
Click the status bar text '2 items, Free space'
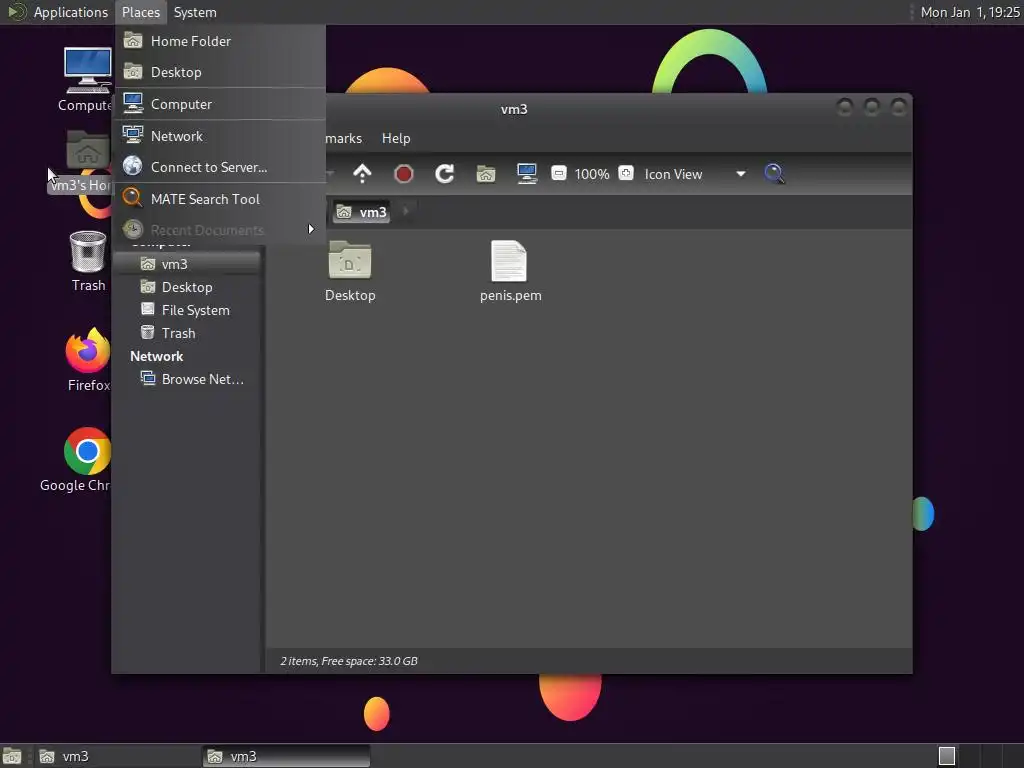pos(349,661)
